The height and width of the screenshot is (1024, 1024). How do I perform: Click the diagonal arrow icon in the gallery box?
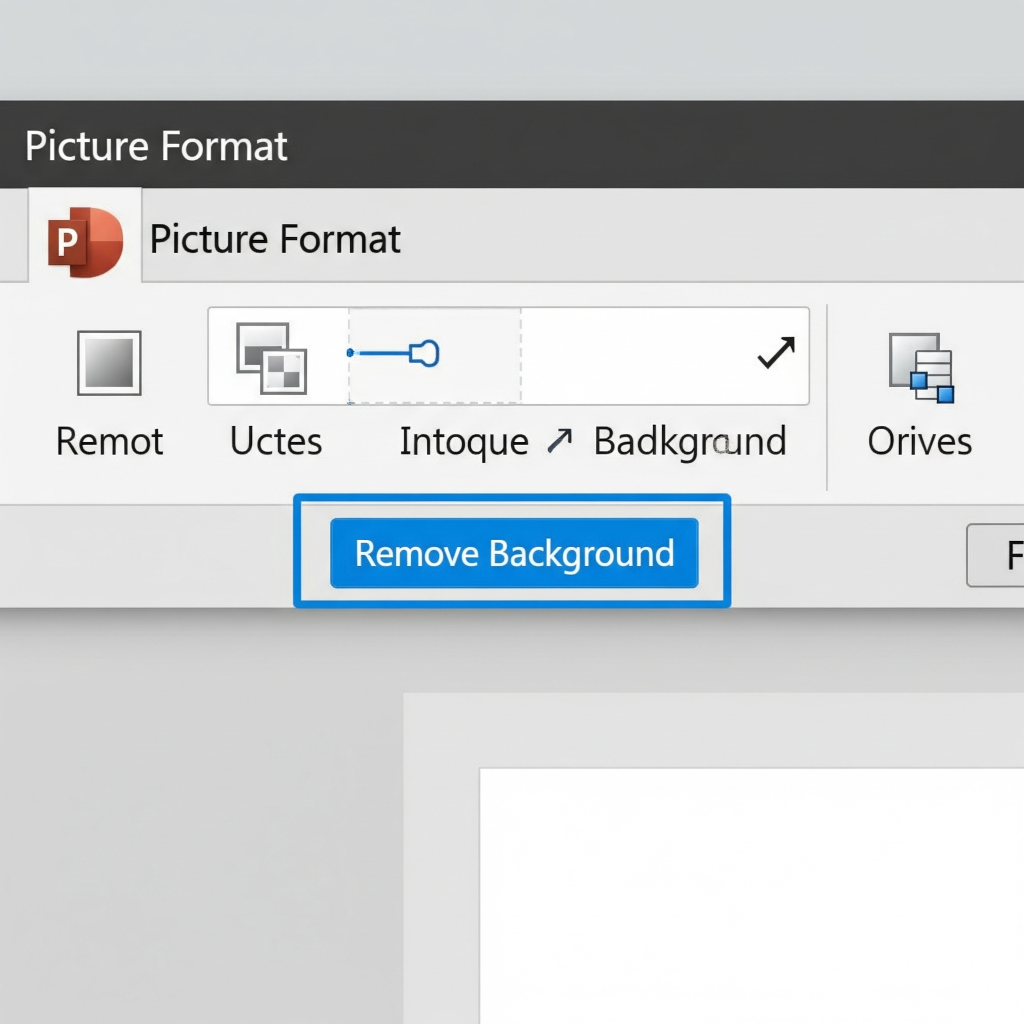coord(776,353)
